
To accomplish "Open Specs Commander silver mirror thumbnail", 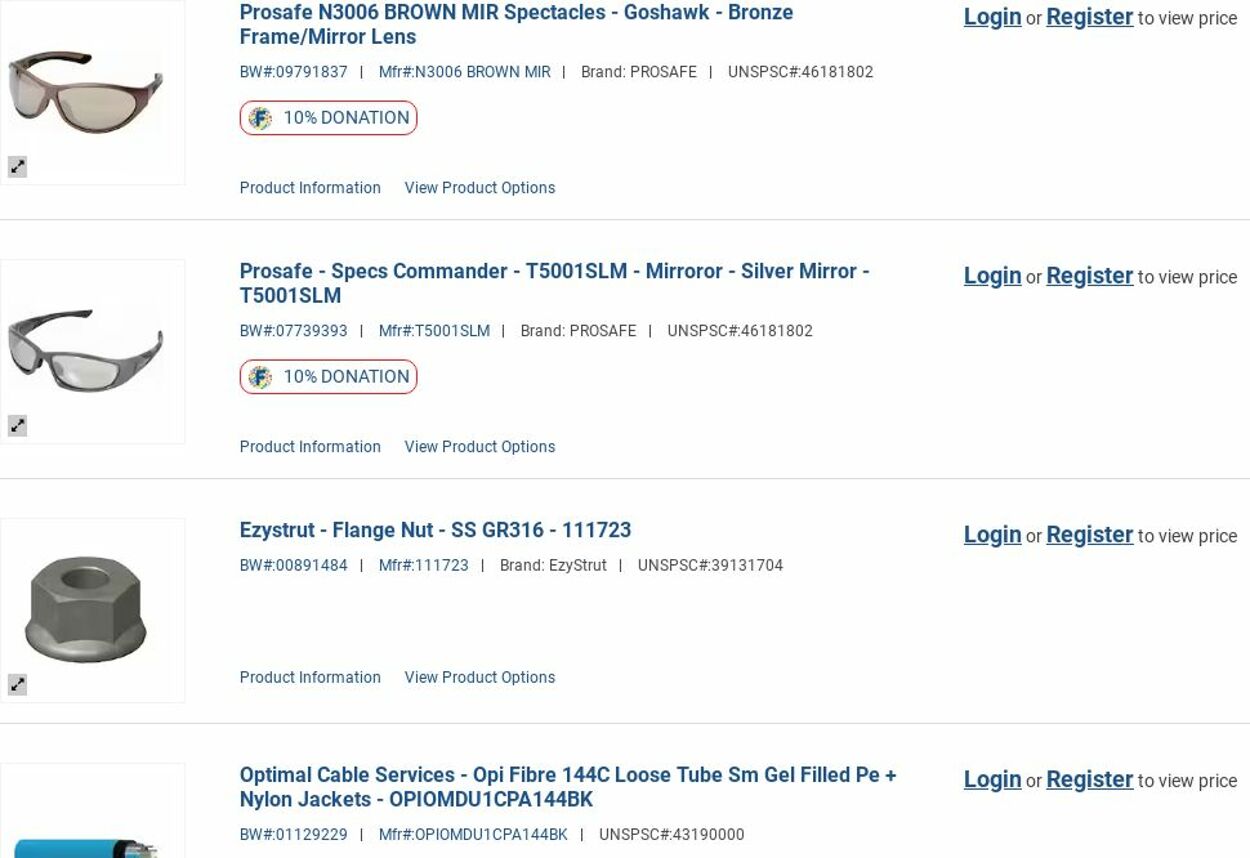I will [86, 349].
